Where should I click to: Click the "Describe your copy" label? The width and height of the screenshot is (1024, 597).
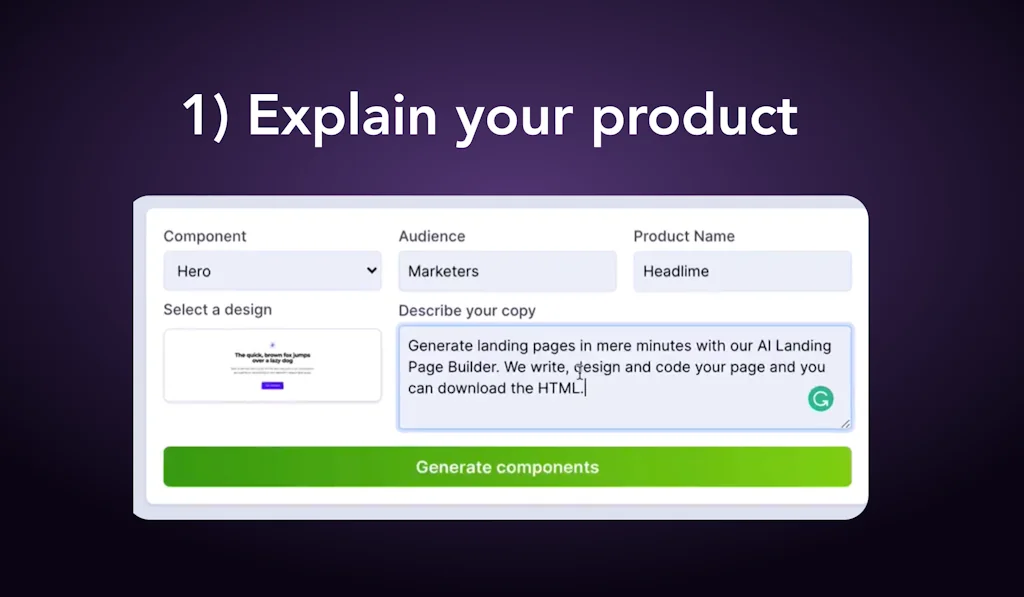(x=467, y=310)
